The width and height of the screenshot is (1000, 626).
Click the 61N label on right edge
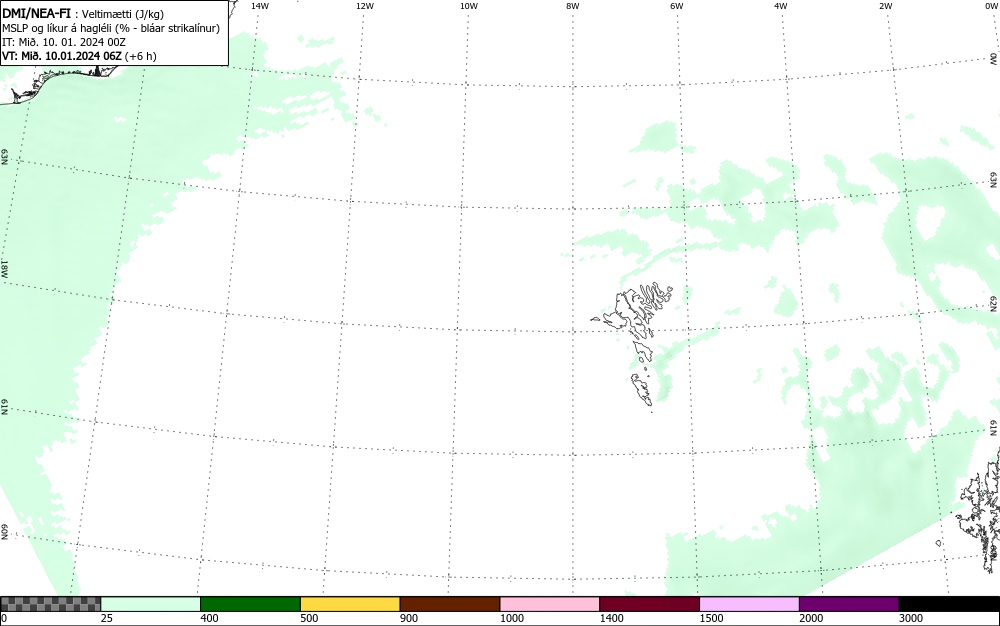pyautogui.click(x=994, y=428)
